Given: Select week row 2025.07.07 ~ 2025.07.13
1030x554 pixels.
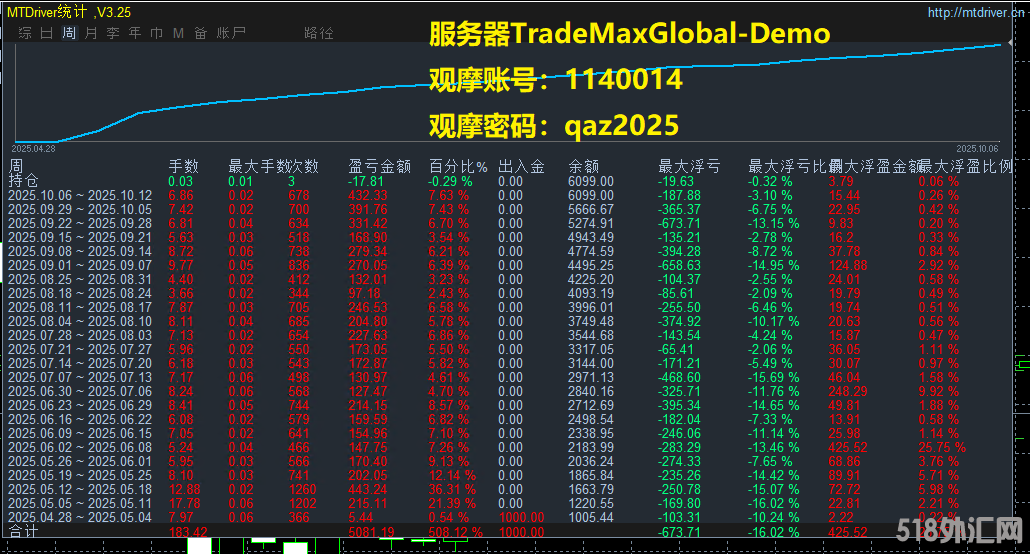Looking at the screenshot, I should pyautogui.click(x=80, y=377).
